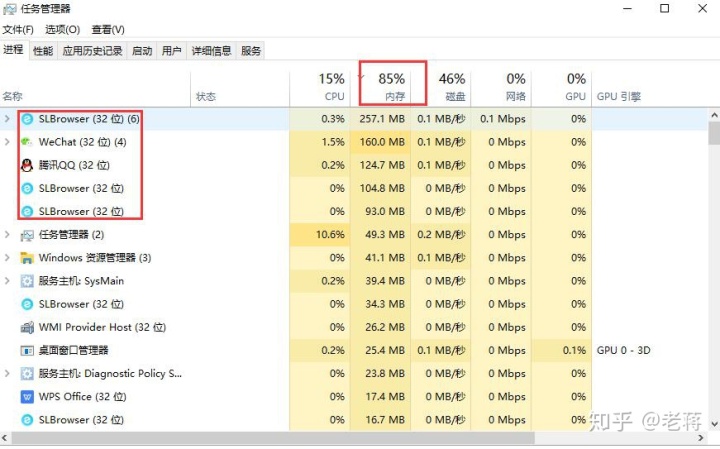Click the 服务主机: SysMain gear icon
This screenshot has width=720, height=449.
[x=27, y=281]
